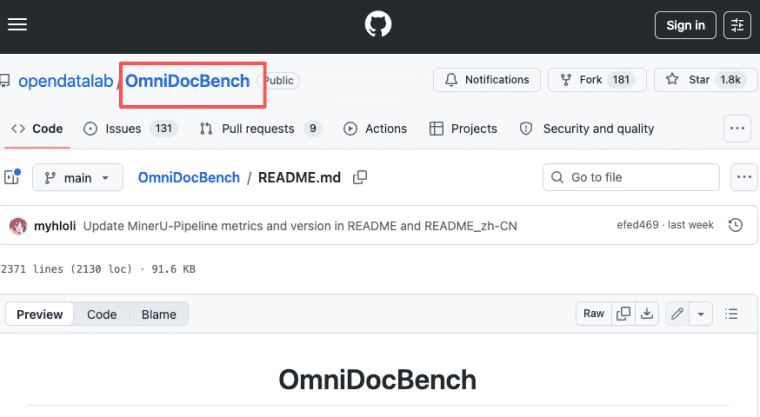Copy the README.md file path

click(360, 177)
